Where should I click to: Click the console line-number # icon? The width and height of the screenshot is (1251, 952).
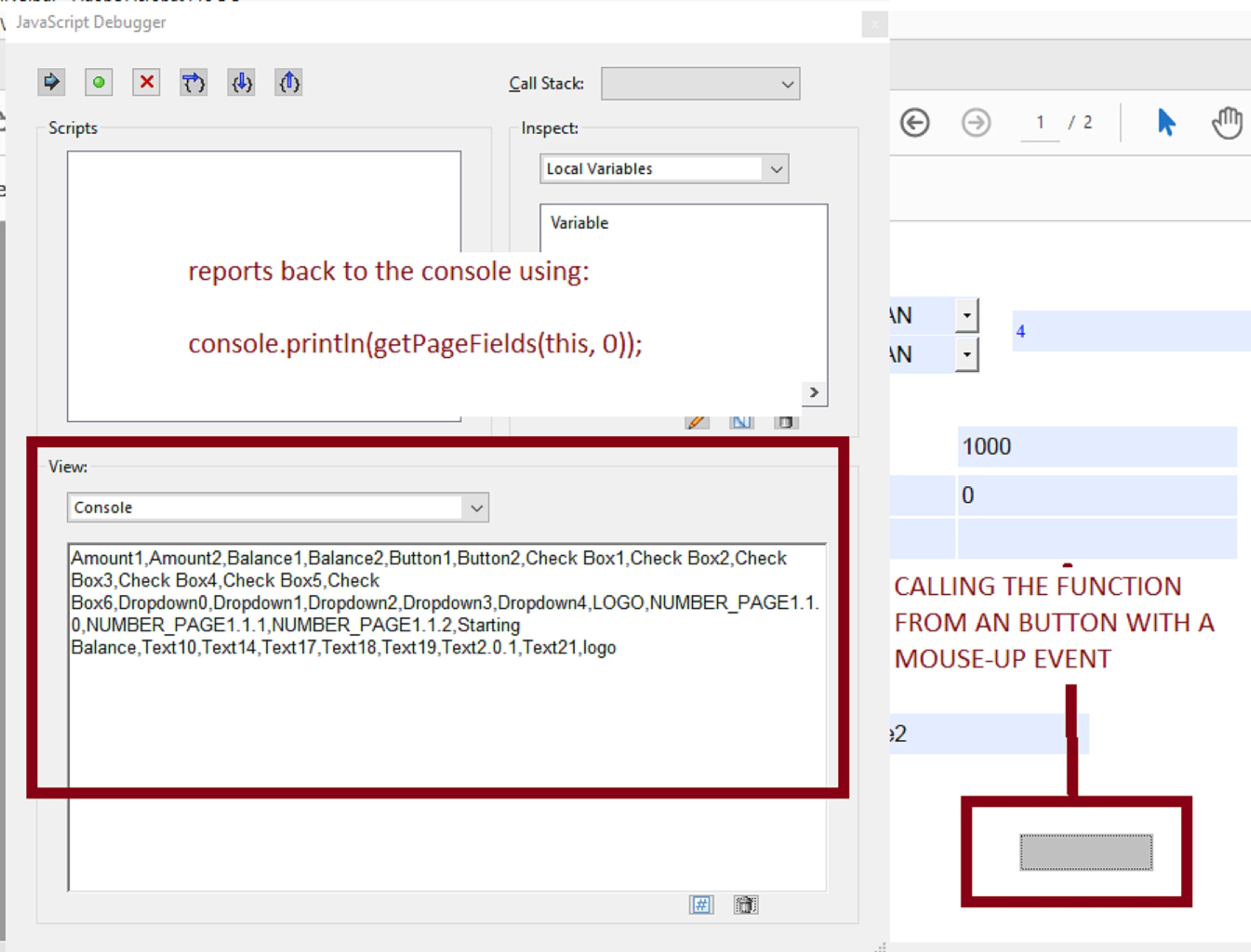pos(701,905)
